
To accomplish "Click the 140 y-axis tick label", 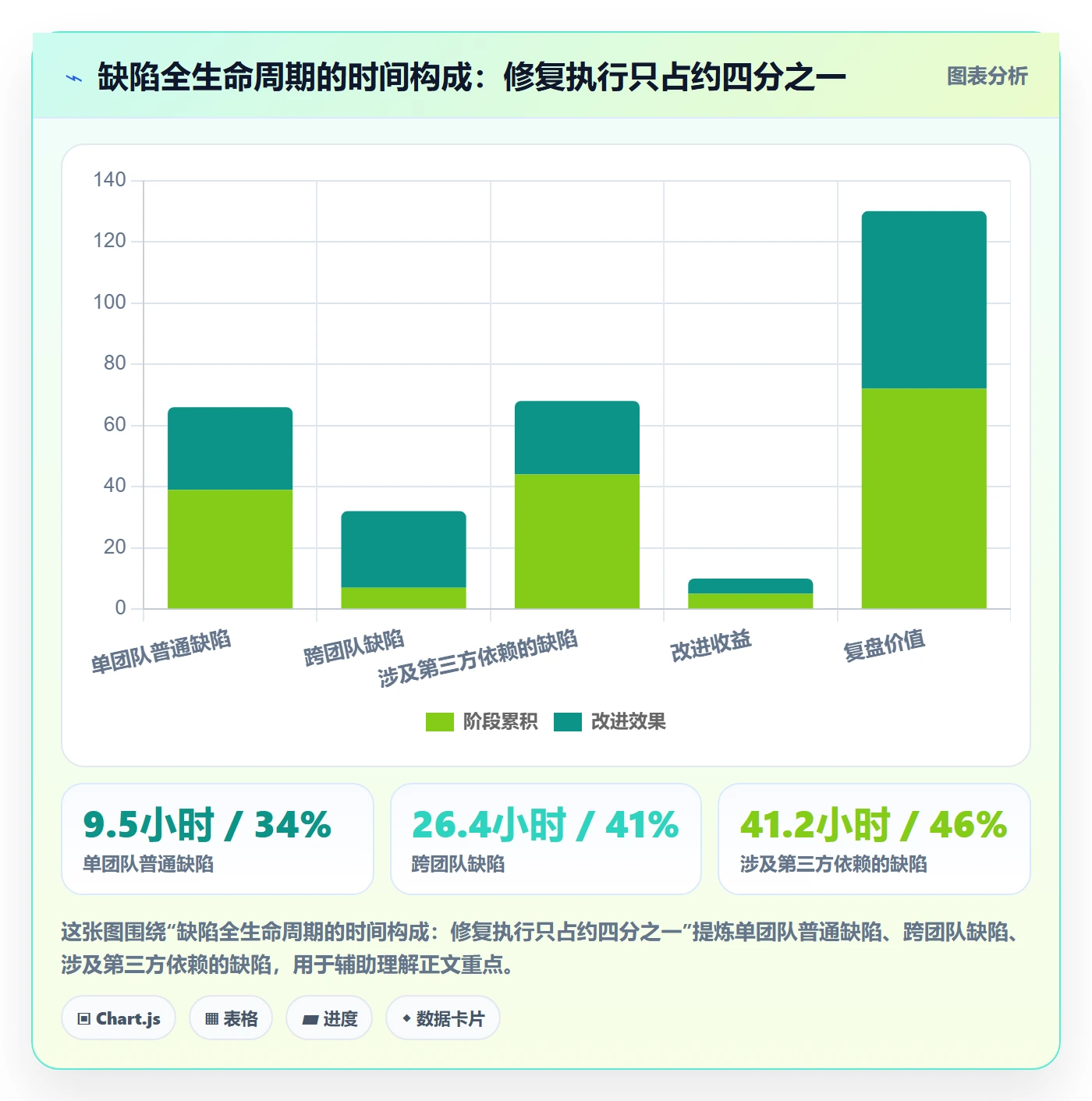I will [x=109, y=180].
